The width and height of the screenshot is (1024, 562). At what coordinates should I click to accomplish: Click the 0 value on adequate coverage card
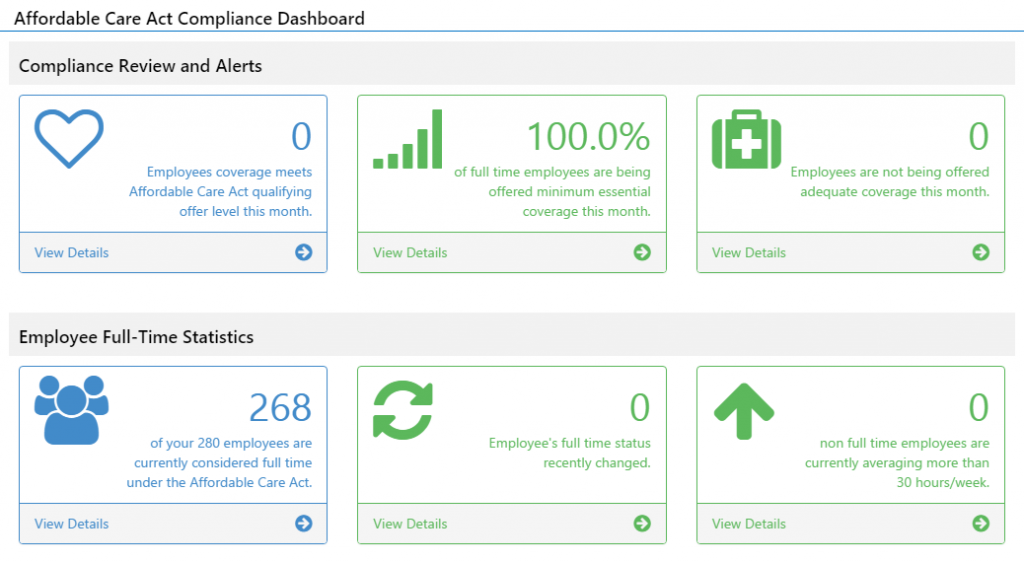coord(978,136)
